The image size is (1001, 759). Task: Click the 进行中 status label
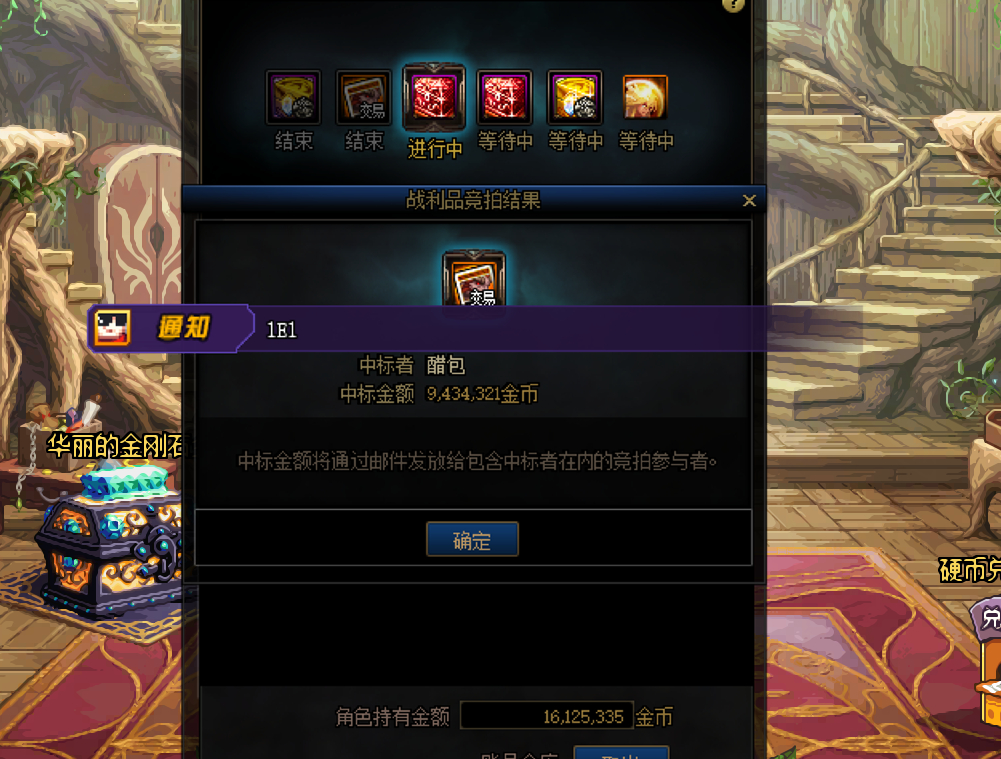coord(435,149)
